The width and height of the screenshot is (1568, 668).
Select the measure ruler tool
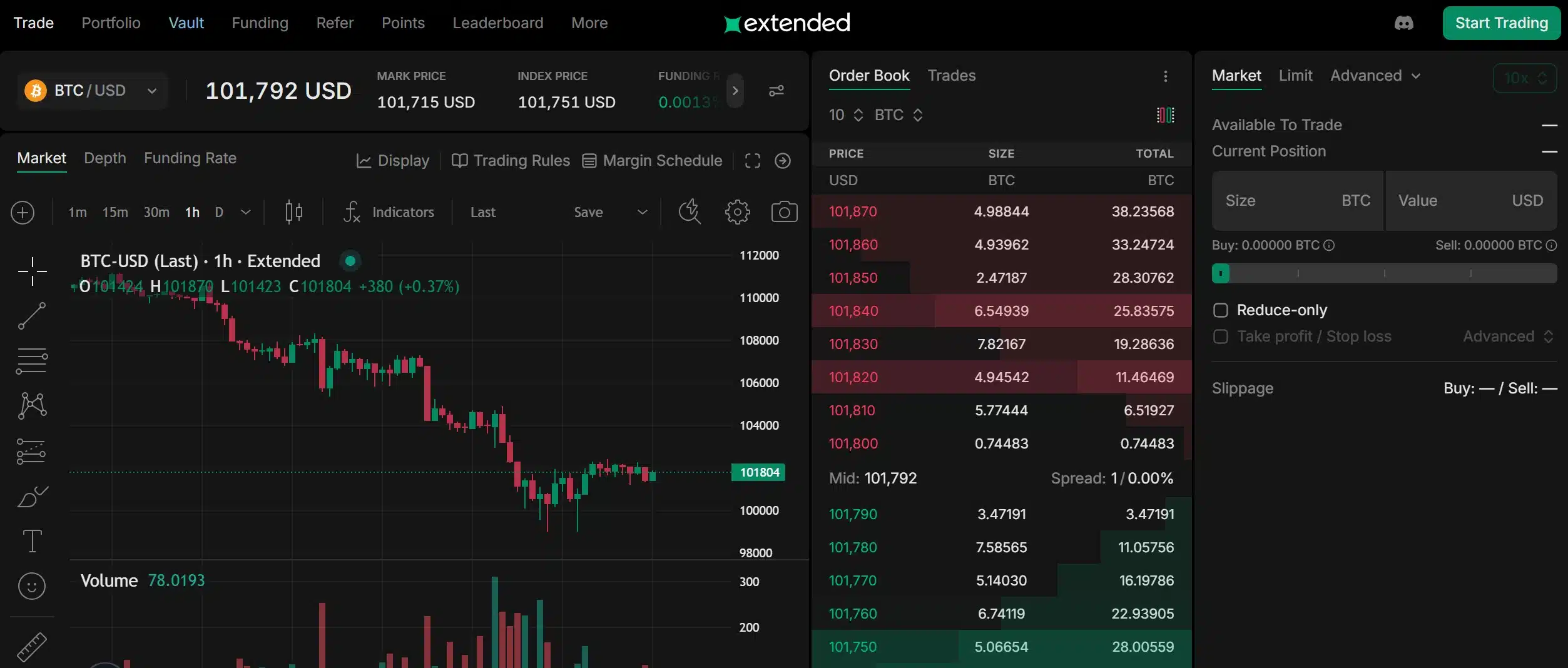31,647
